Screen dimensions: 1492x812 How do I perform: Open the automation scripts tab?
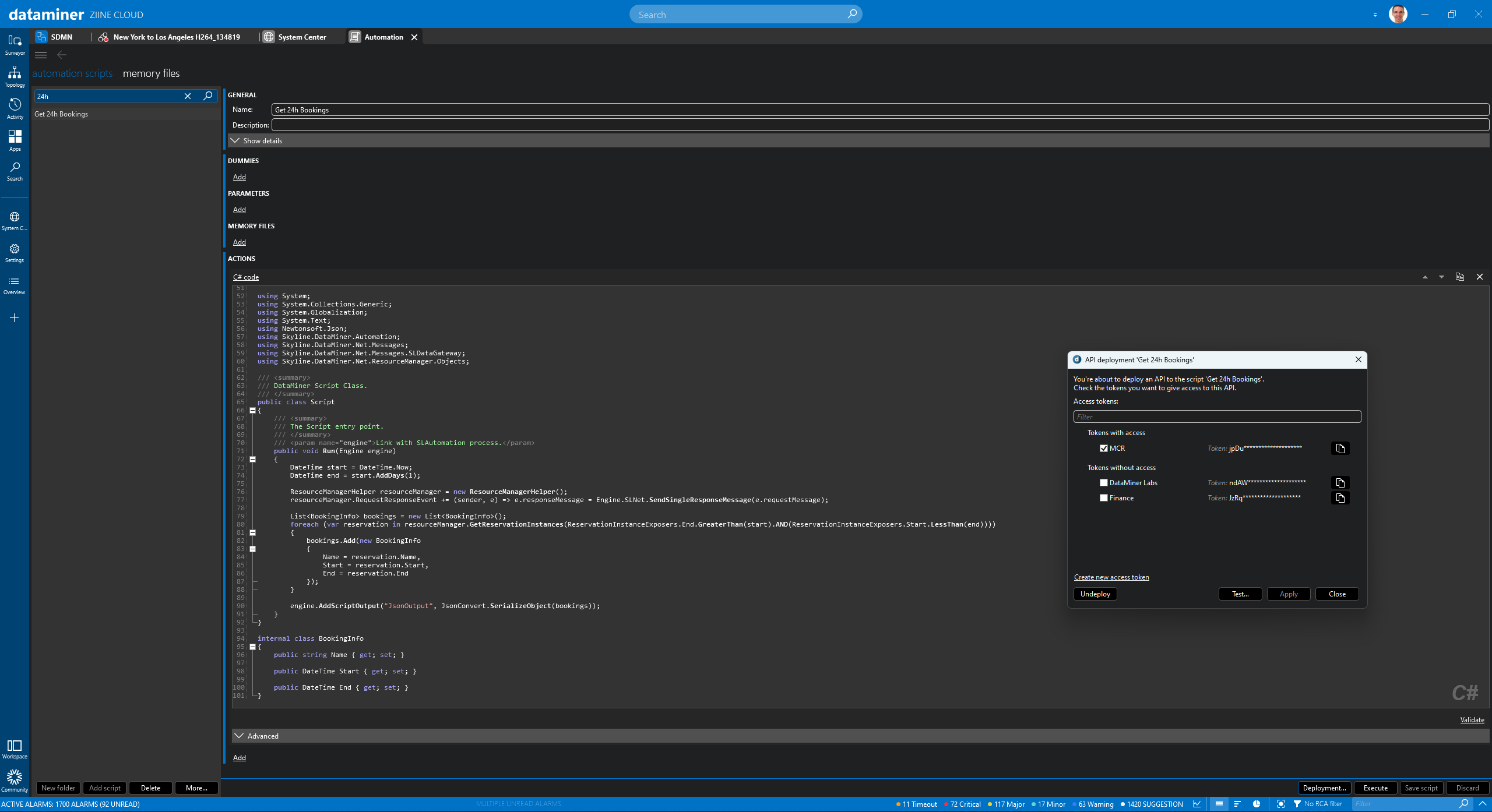point(72,73)
